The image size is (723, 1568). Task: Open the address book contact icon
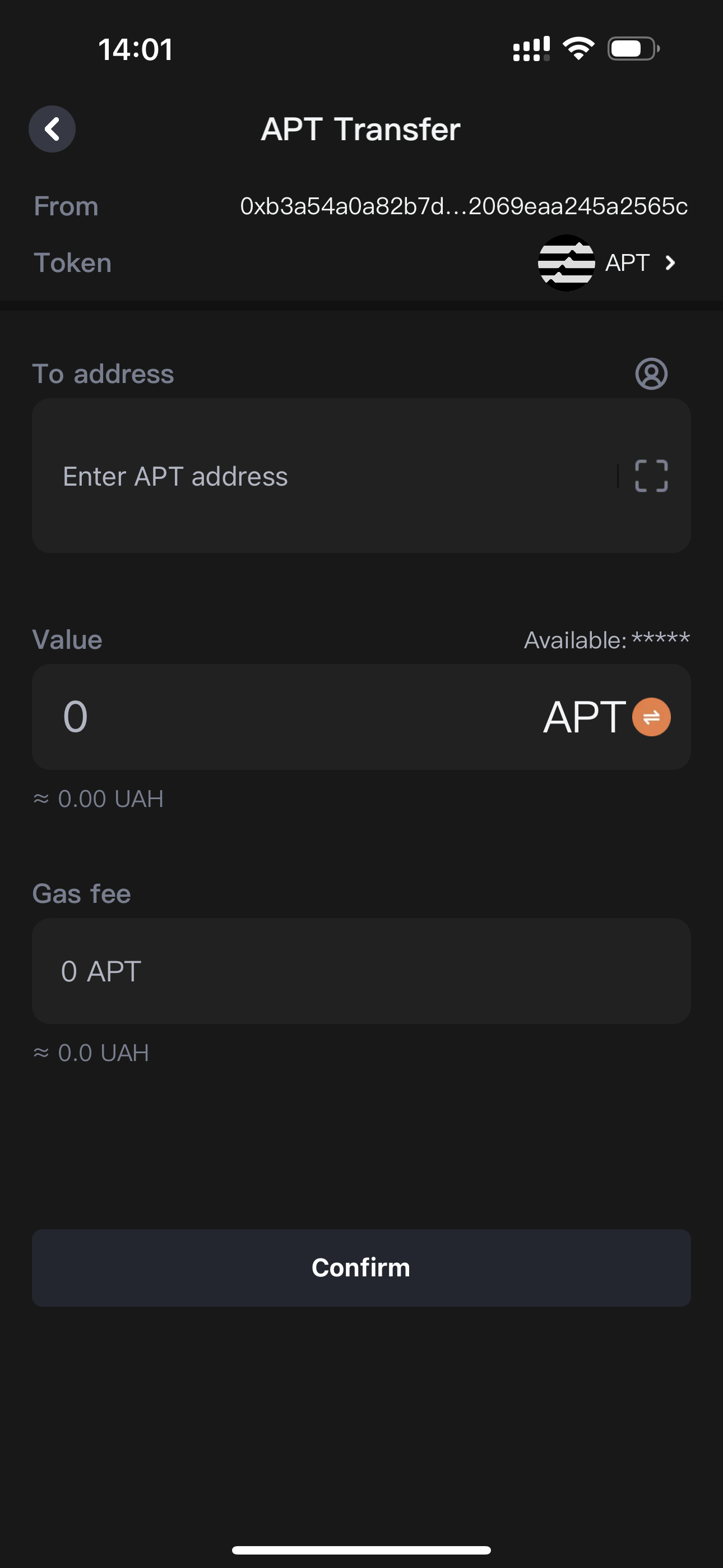651,373
